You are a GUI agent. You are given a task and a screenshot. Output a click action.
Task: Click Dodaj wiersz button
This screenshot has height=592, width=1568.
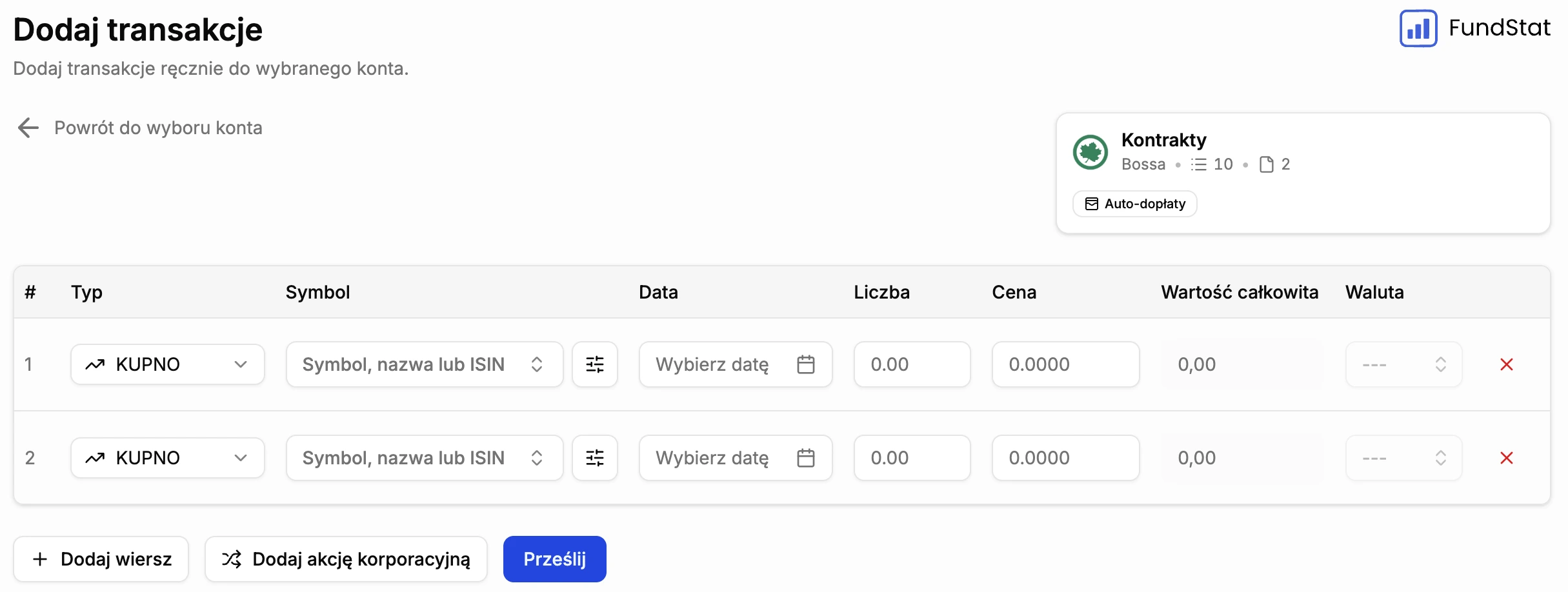tap(101, 559)
